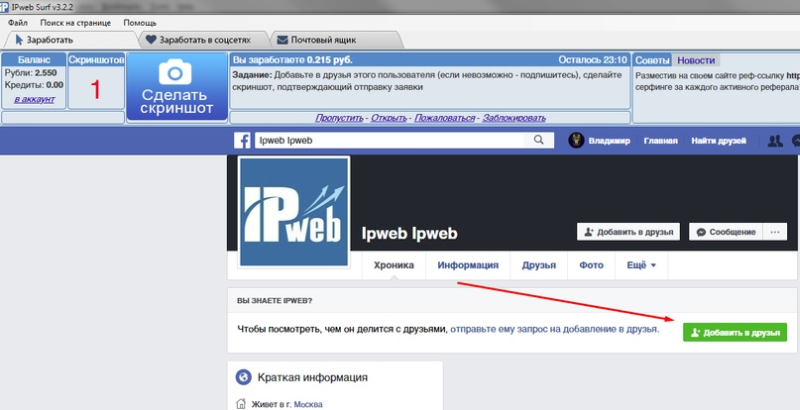Switch to the Заработать в соцсетях tab

(205, 40)
